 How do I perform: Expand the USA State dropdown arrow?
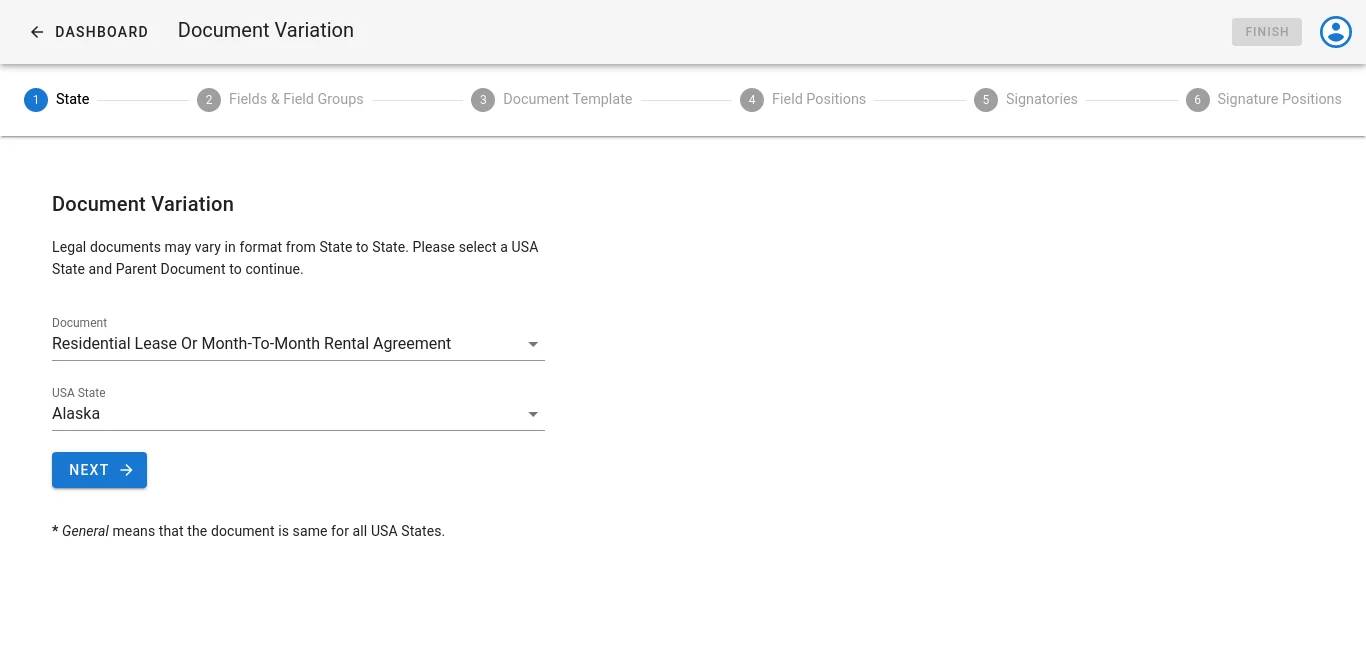point(533,414)
